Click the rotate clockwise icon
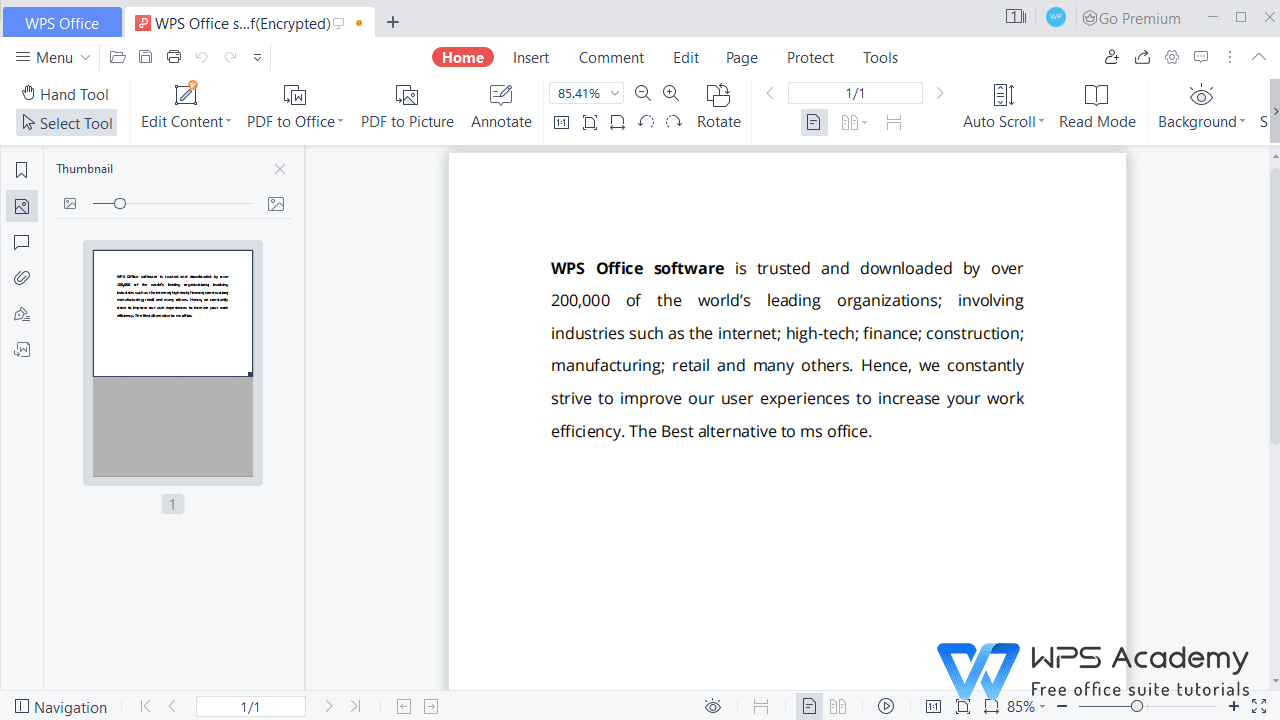Viewport: 1280px width, 720px height. (x=674, y=122)
